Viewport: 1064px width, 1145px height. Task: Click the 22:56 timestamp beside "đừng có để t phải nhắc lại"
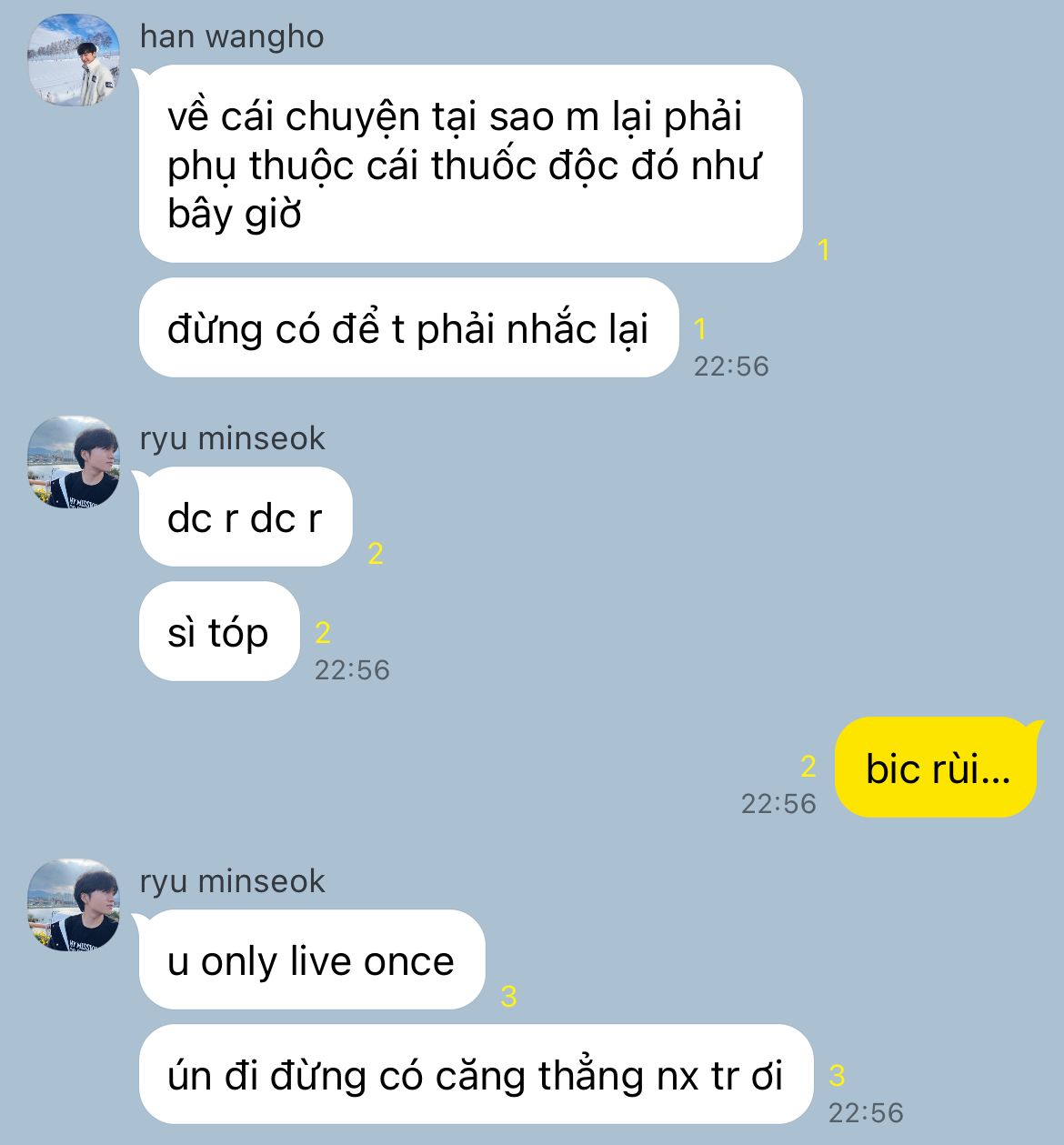(x=731, y=367)
